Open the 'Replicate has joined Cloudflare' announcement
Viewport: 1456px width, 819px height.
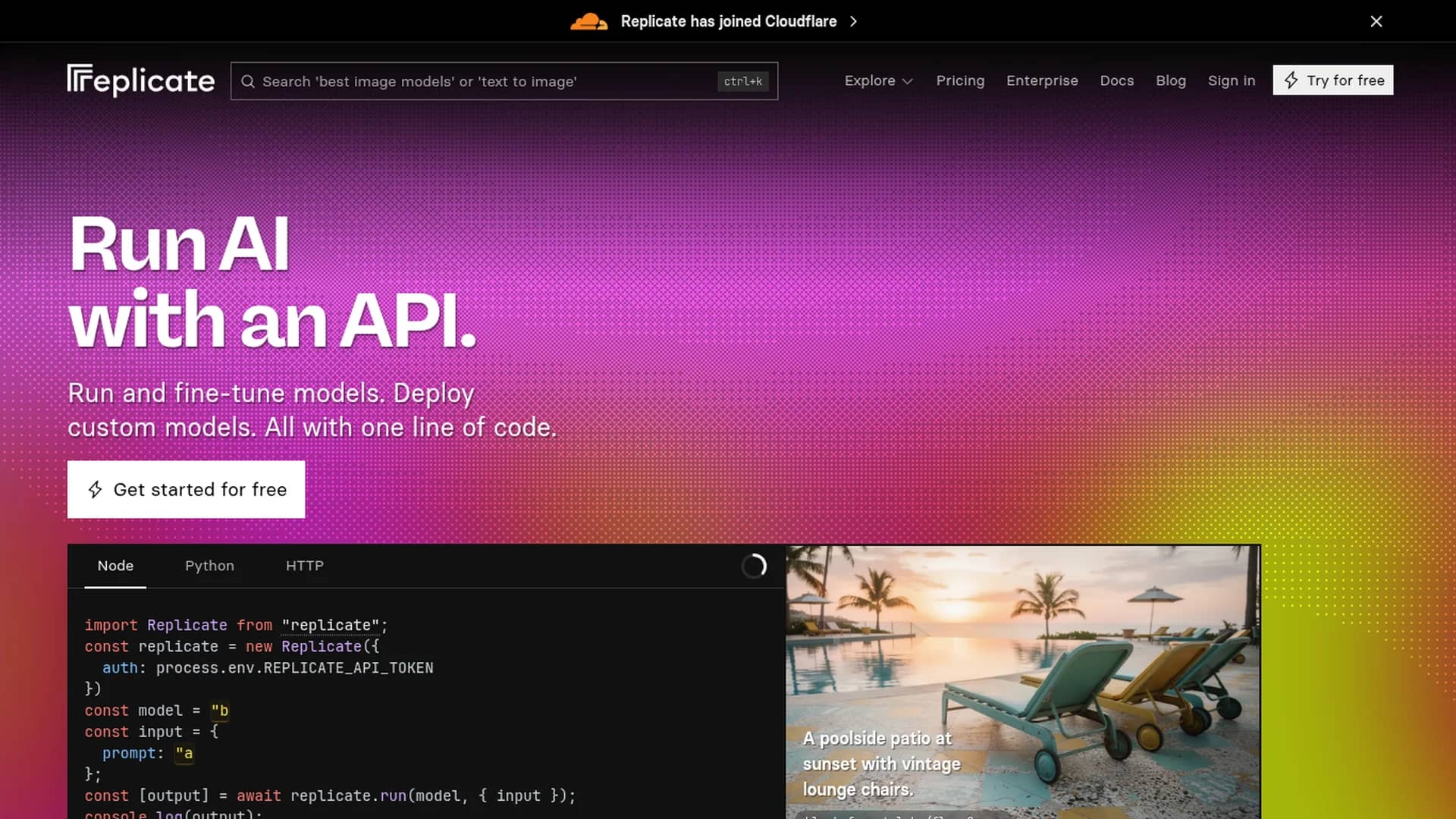pos(728,21)
